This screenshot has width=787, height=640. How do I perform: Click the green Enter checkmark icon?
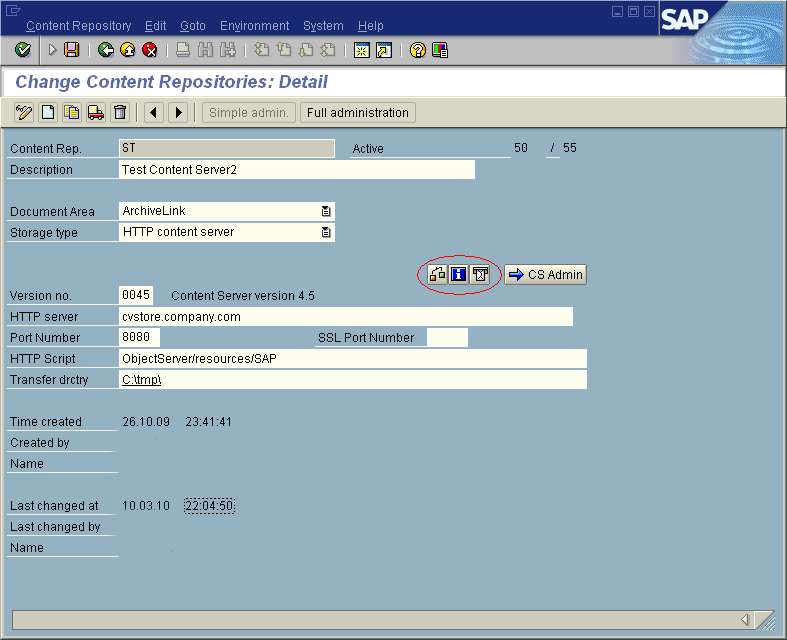point(22,50)
